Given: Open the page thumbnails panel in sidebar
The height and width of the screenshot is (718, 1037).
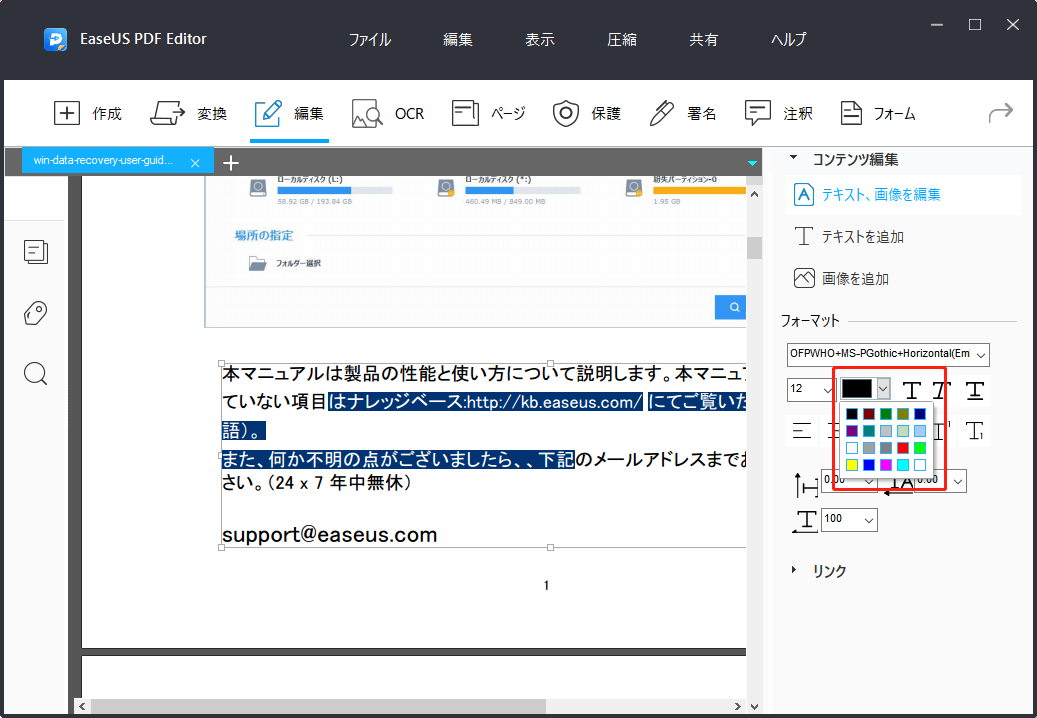Looking at the screenshot, I should [x=36, y=252].
